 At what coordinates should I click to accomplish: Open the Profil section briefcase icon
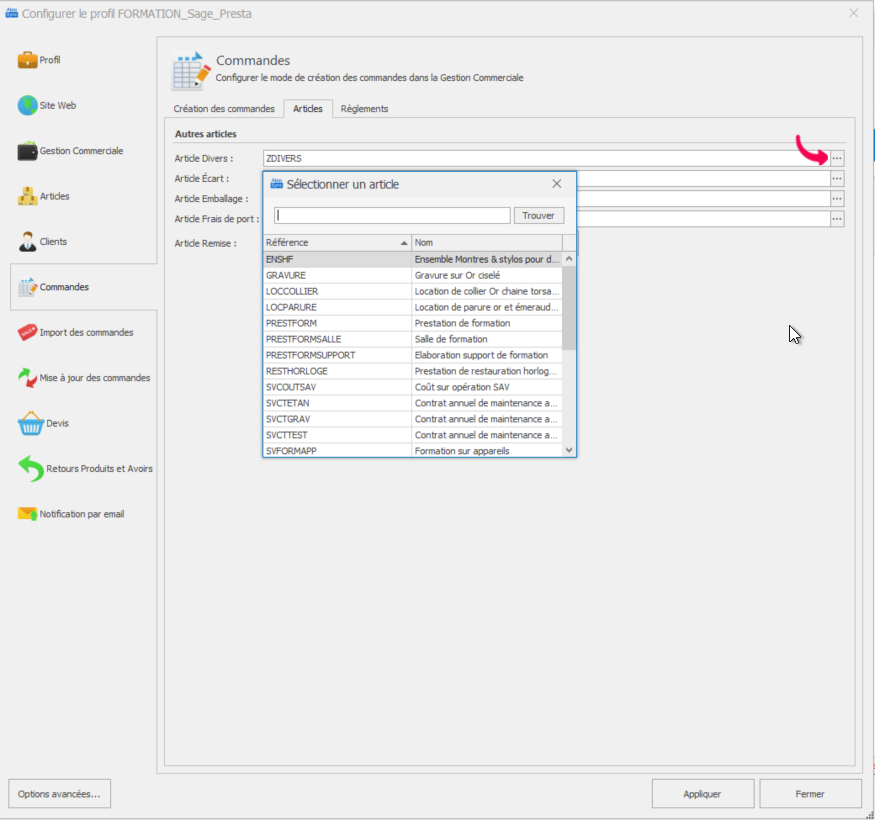[27, 60]
